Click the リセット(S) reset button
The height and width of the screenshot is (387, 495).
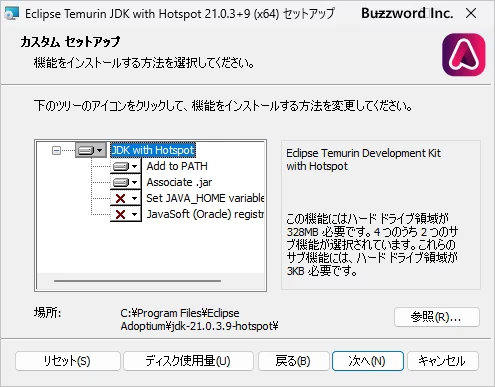coord(68,361)
